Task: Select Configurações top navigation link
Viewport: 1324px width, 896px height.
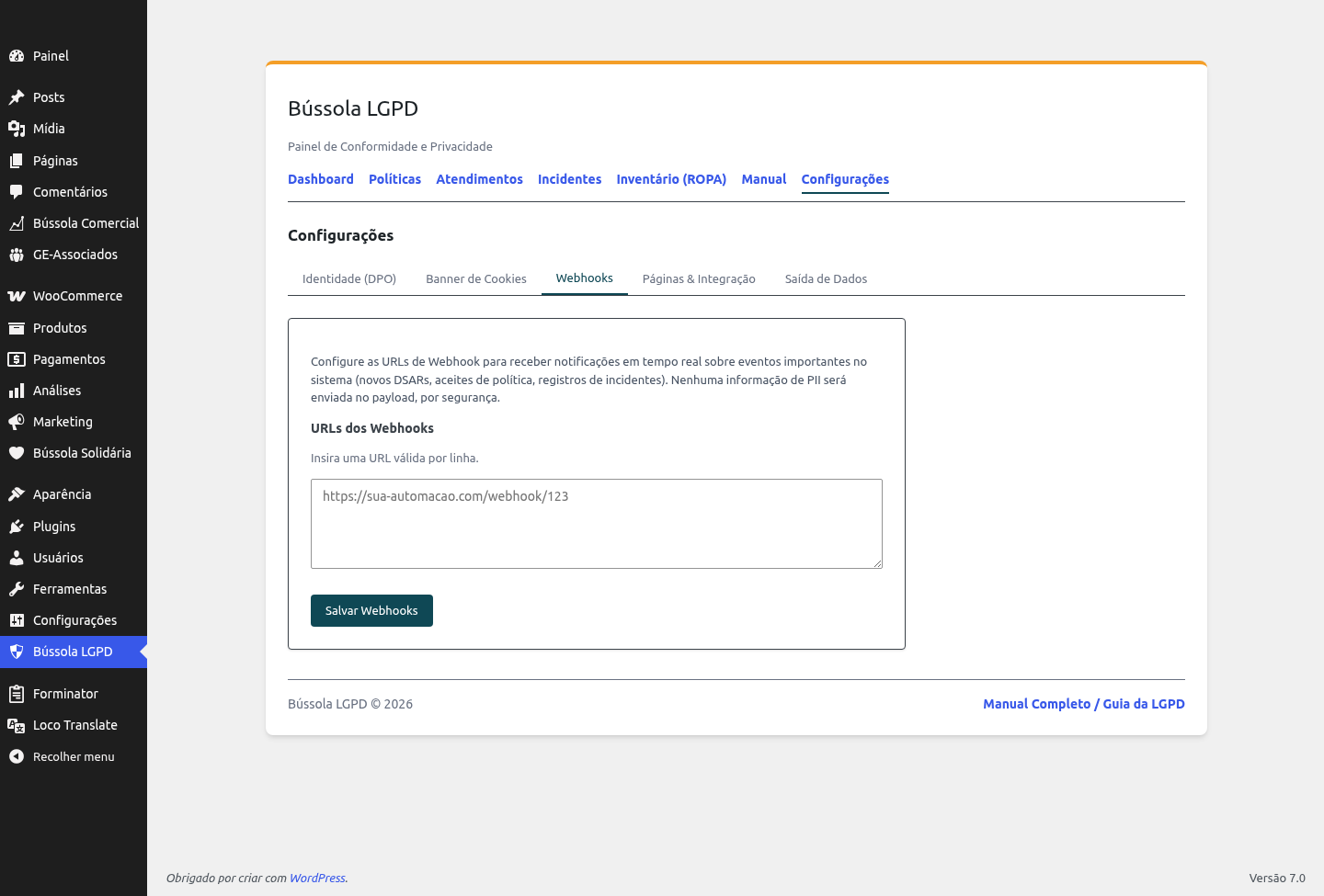Action: pos(845,179)
